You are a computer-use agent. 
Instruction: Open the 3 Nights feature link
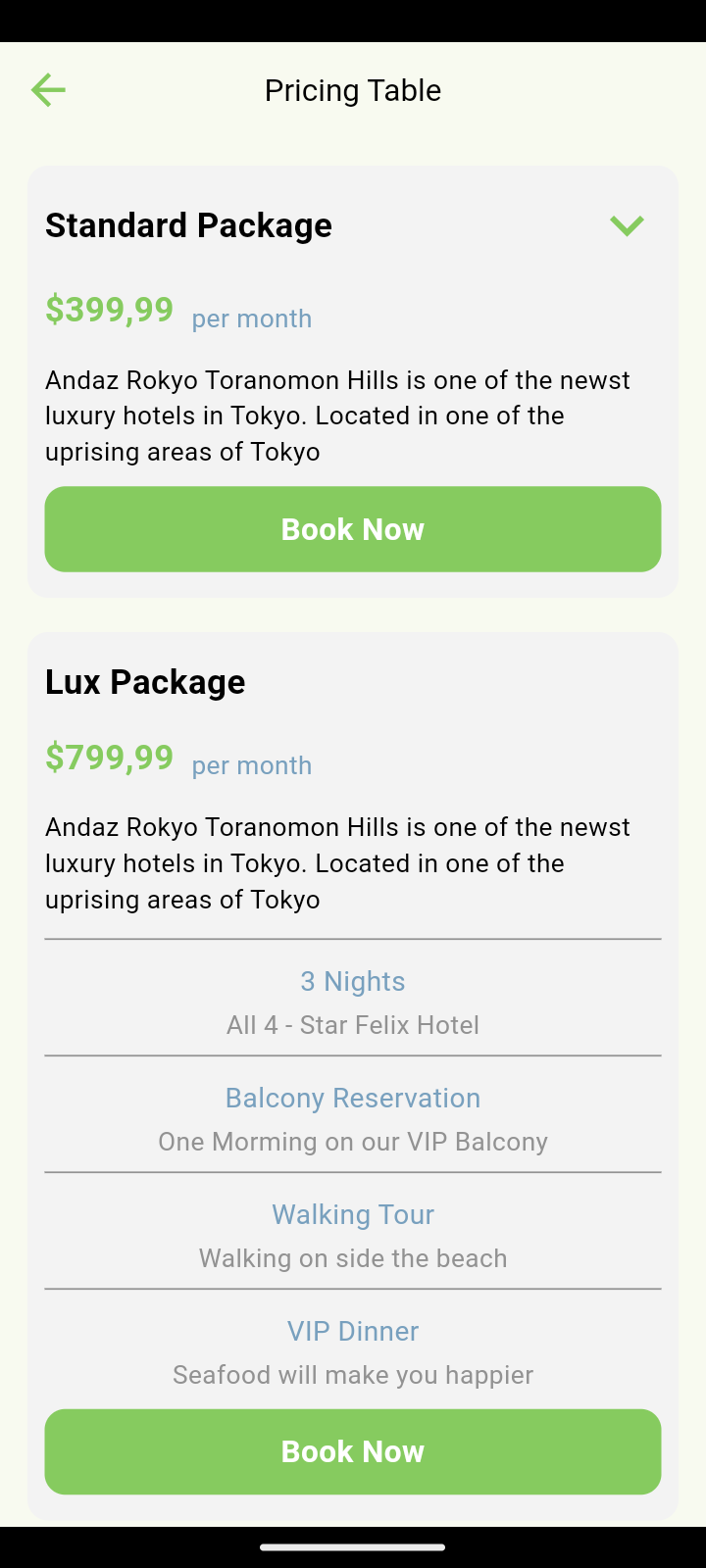coord(353,981)
